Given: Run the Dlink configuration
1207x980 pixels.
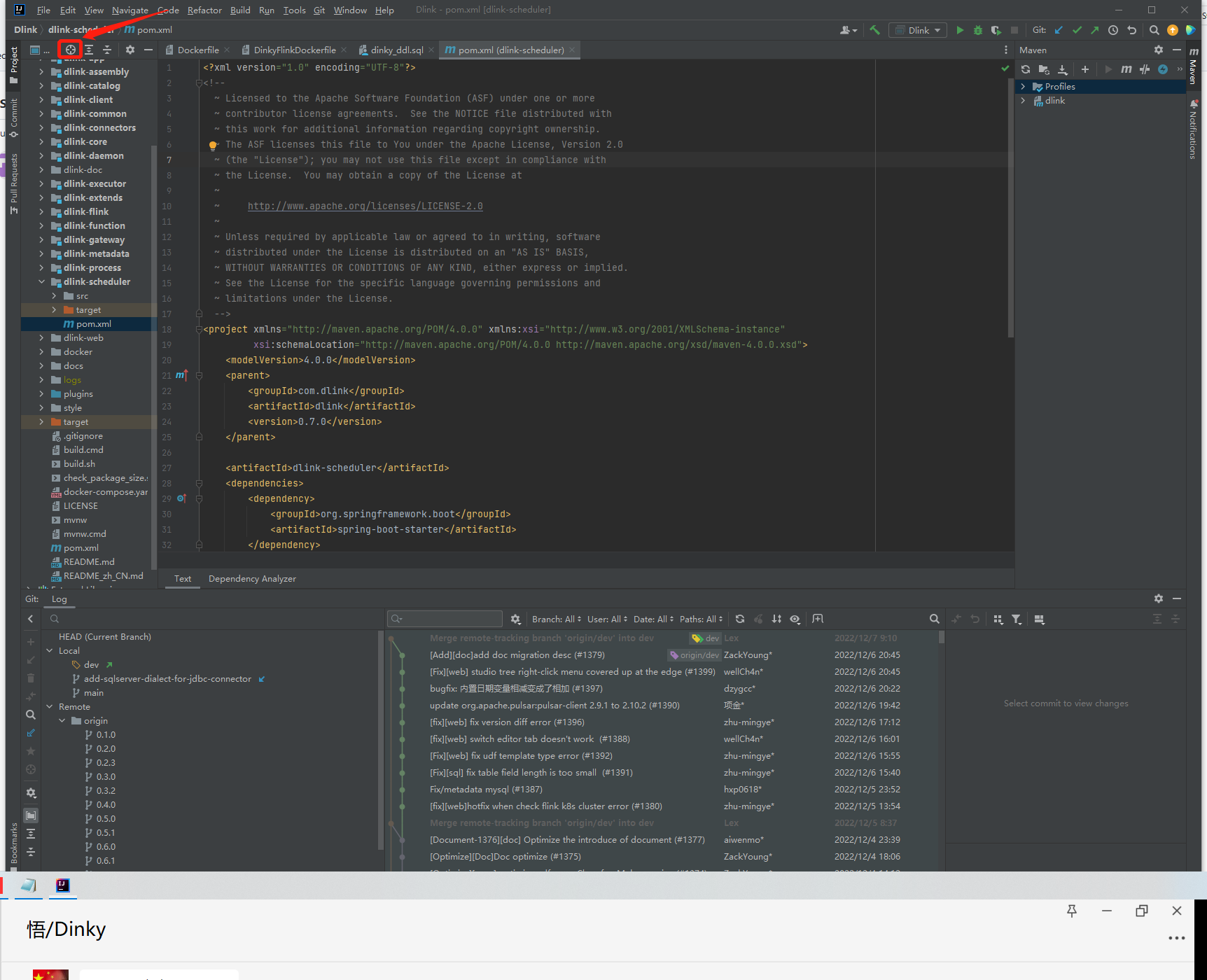Looking at the screenshot, I should coord(960,29).
